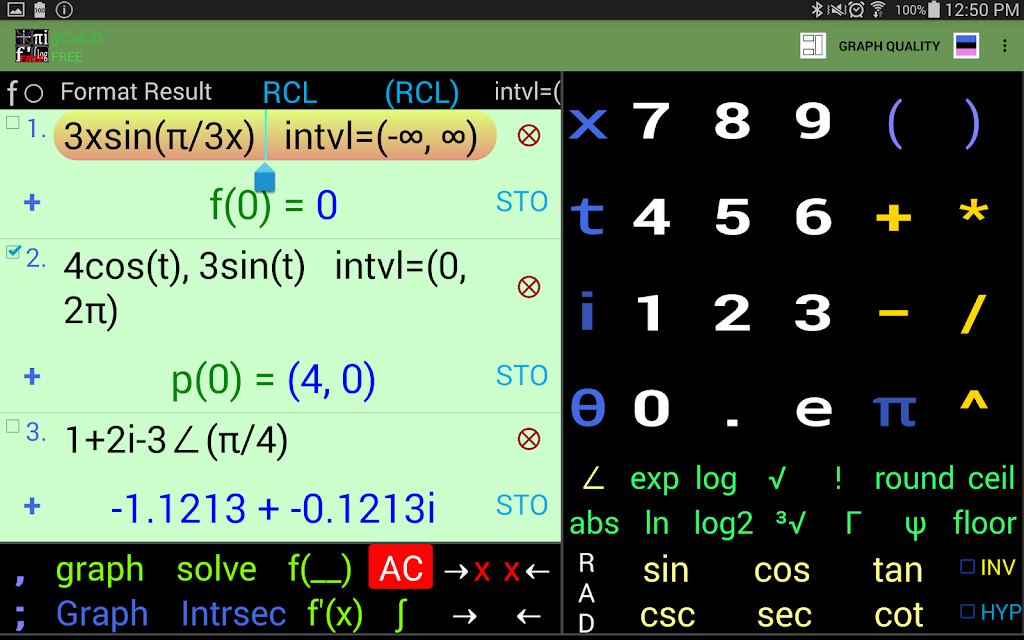
Task: Tap the imaginary unit i key
Action: coord(587,311)
